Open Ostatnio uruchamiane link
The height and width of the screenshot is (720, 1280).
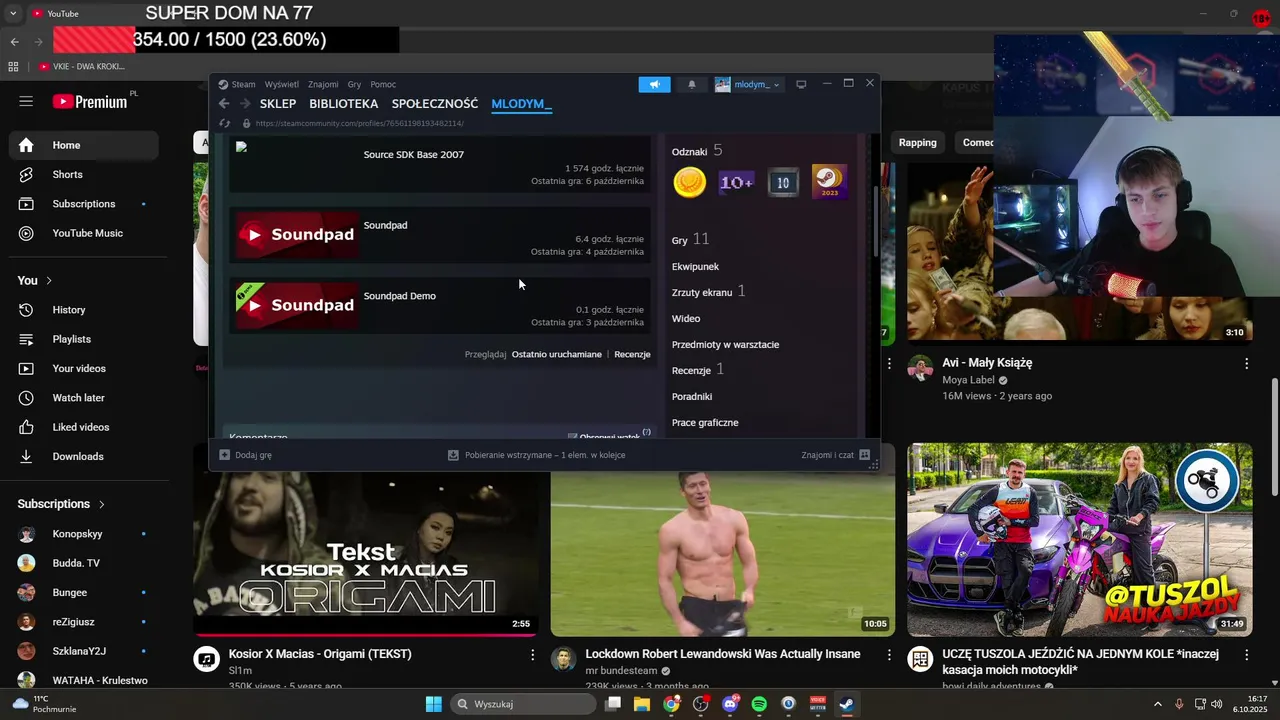tap(557, 354)
